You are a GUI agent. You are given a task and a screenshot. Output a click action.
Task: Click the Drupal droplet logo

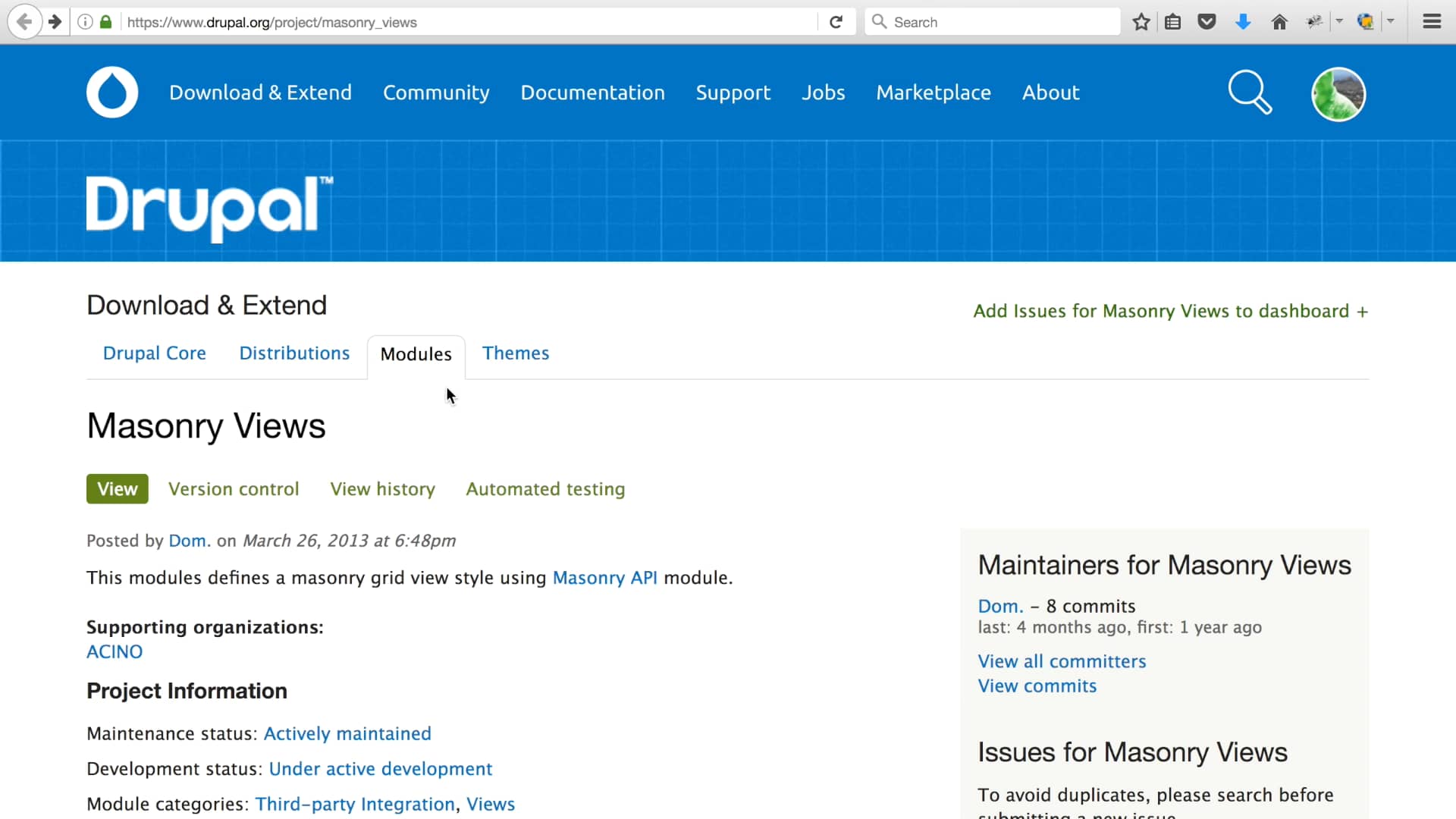pos(111,92)
